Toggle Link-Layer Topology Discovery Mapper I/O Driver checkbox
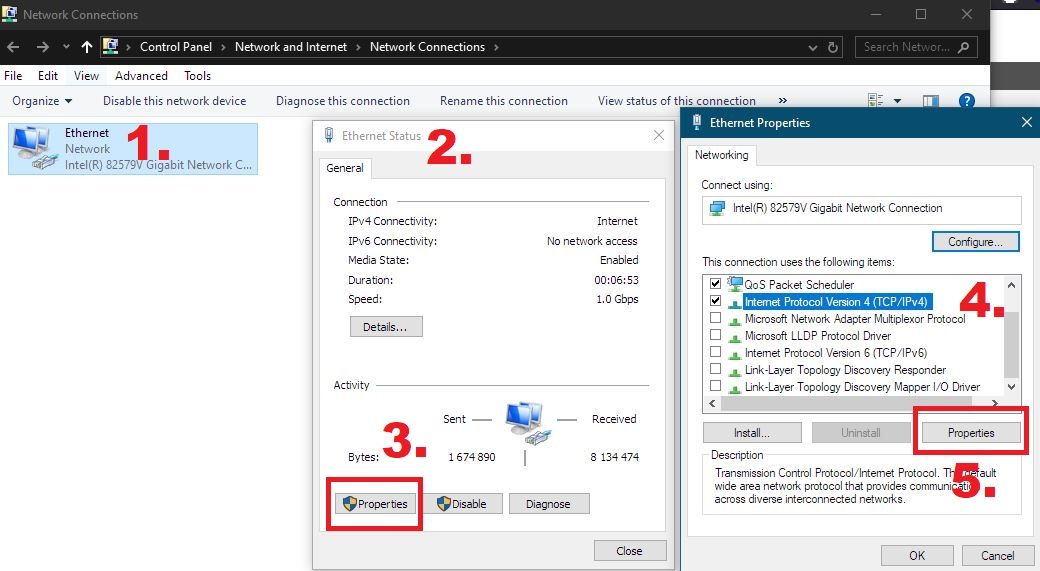1040x571 pixels. (x=715, y=385)
